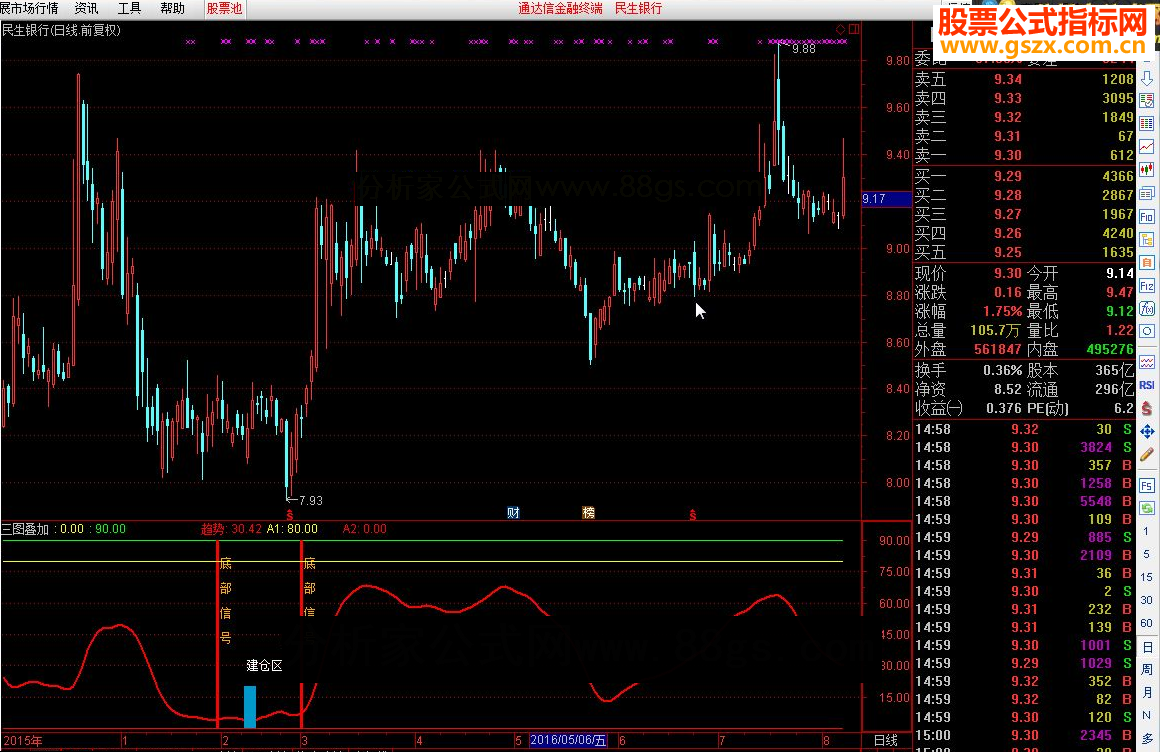The image size is (1160, 752).
Task: Click the 换手 value 0.36%
Action: point(1002,370)
